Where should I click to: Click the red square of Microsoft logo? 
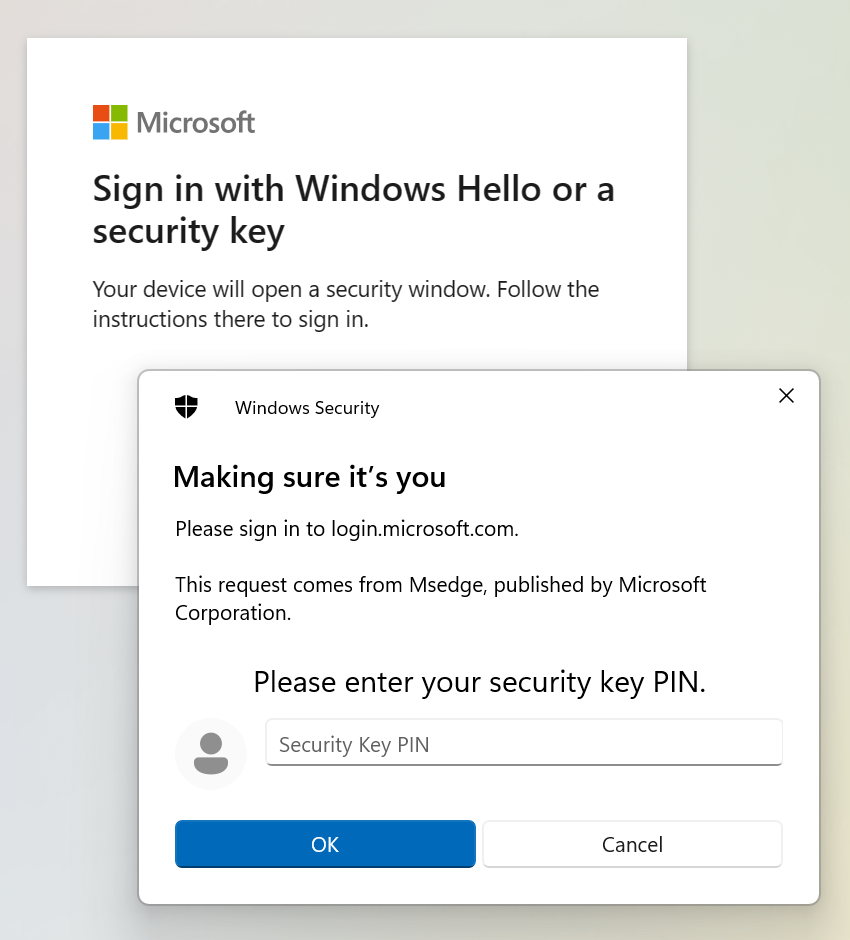[101, 113]
